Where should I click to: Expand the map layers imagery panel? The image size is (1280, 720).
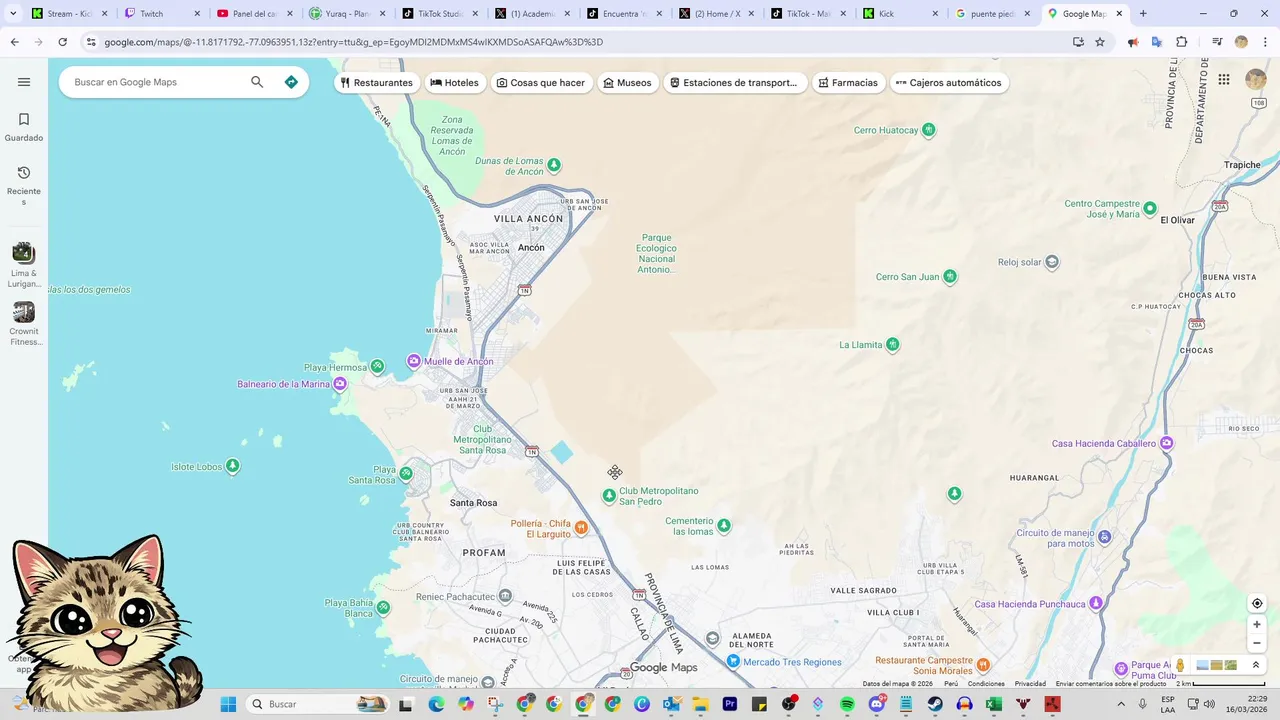click(1256, 665)
